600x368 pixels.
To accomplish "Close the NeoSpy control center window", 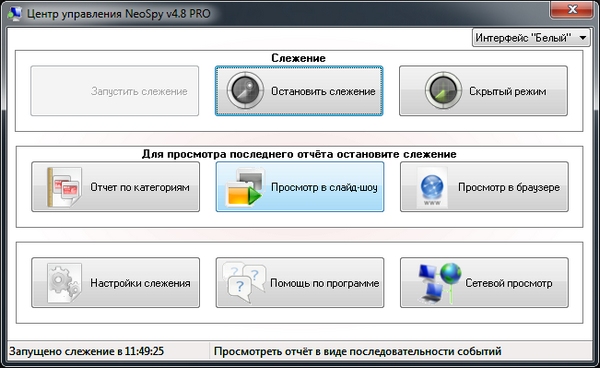I will point(573,10).
